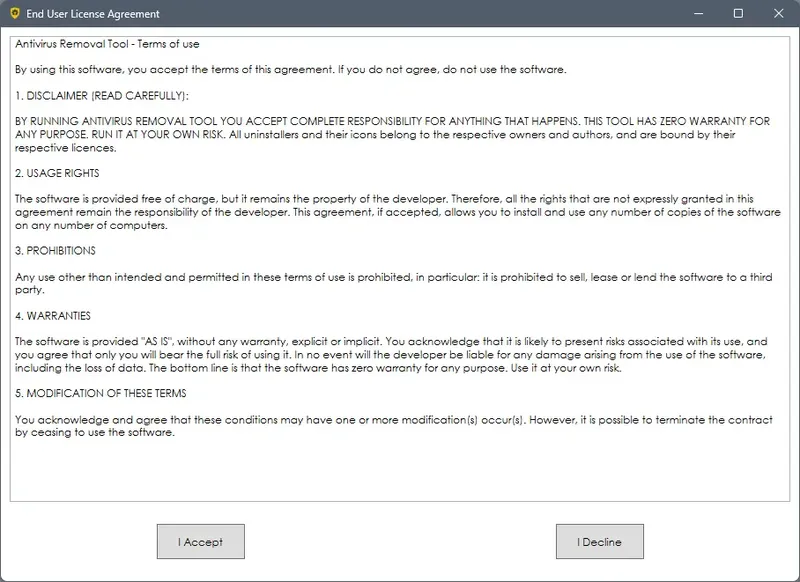Click the blank area of the license text box
The height and width of the screenshot is (582, 800).
click(x=400, y=470)
